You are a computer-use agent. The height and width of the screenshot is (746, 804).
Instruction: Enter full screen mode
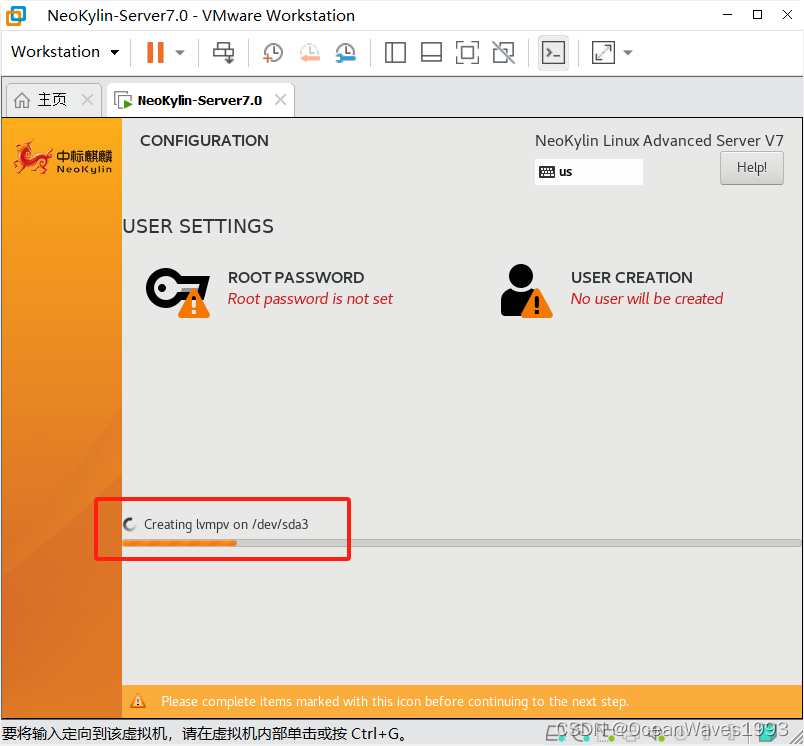tap(467, 52)
